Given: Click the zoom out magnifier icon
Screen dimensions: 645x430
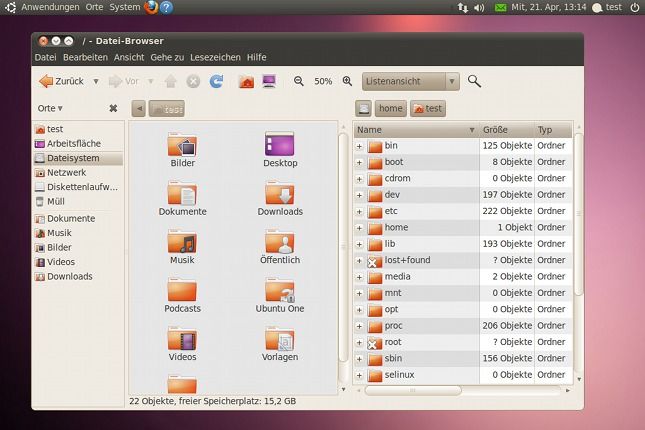Looking at the screenshot, I should (x=299, y=81).
